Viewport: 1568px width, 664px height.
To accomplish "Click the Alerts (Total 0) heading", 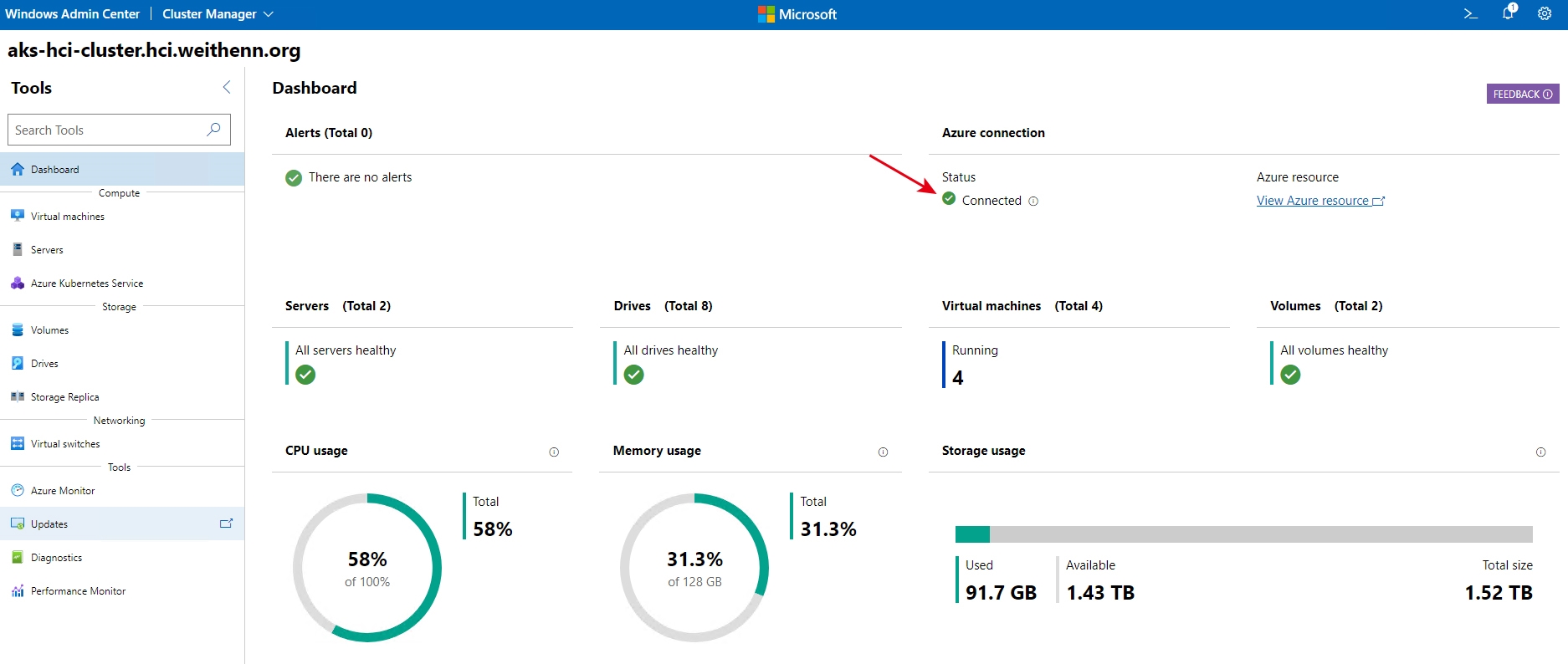I will point(329,133).
